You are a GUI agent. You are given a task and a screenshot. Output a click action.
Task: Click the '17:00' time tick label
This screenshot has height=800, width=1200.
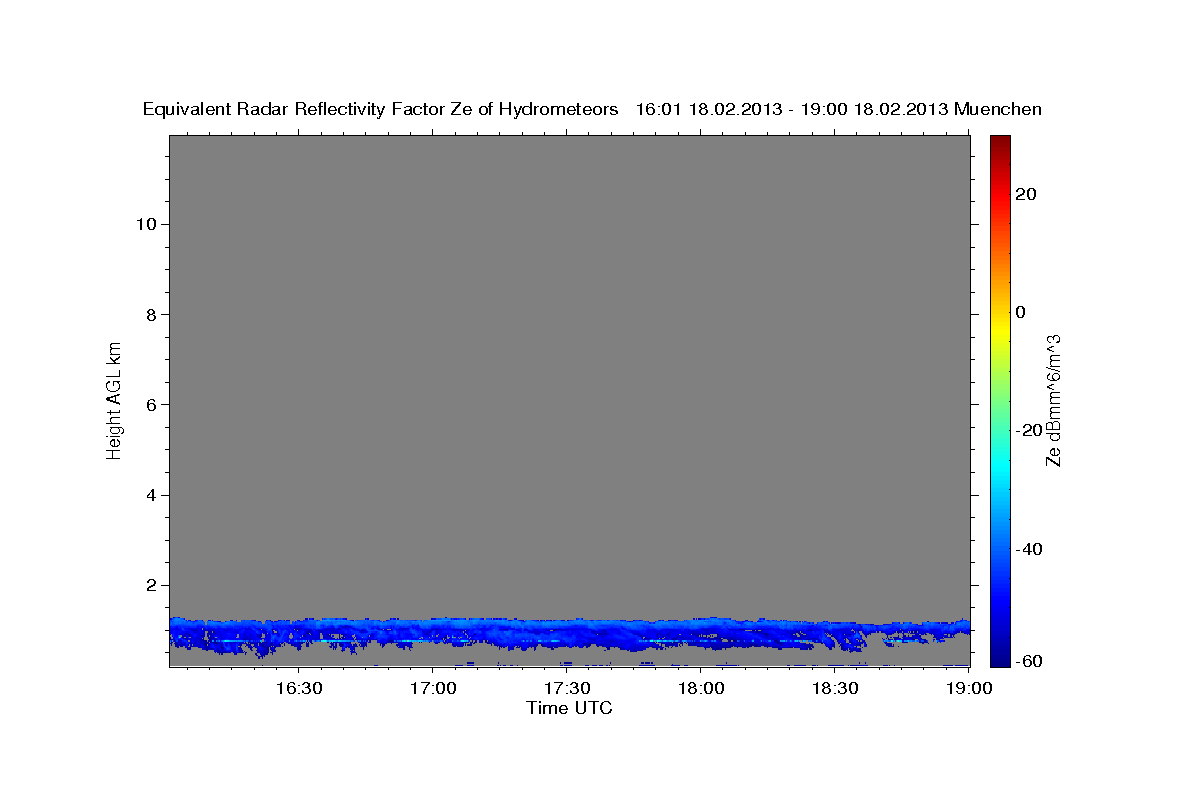tap(432, 688)
